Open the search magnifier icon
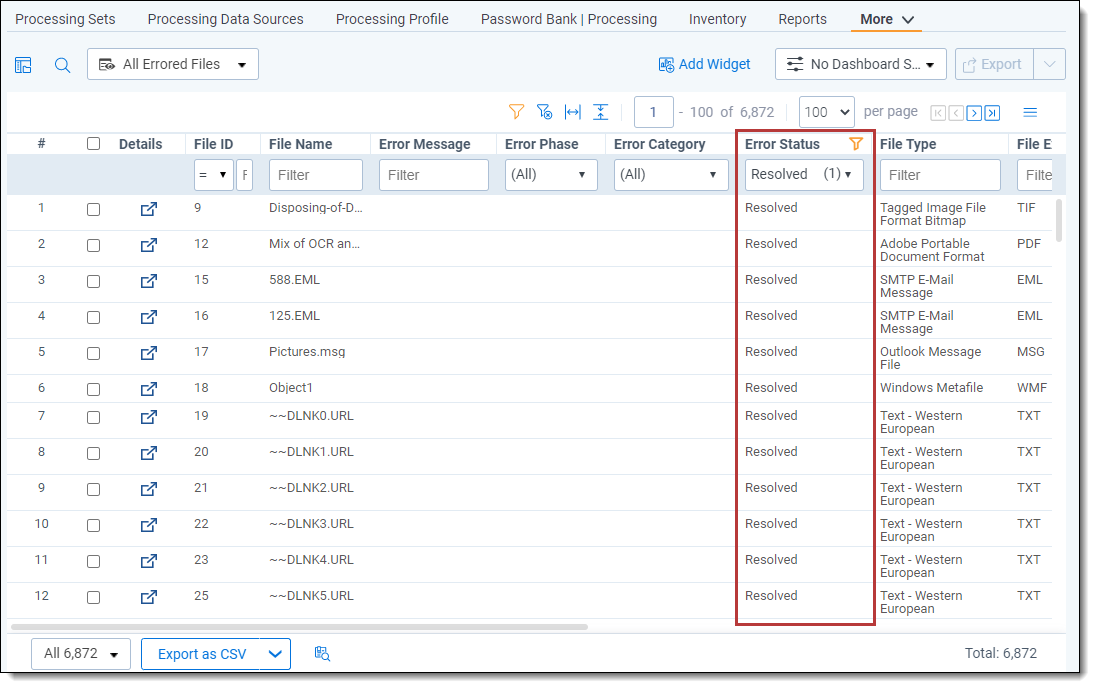Viewport: 1095px width, 688px height. pyautogui.click(x=62, y=65)
